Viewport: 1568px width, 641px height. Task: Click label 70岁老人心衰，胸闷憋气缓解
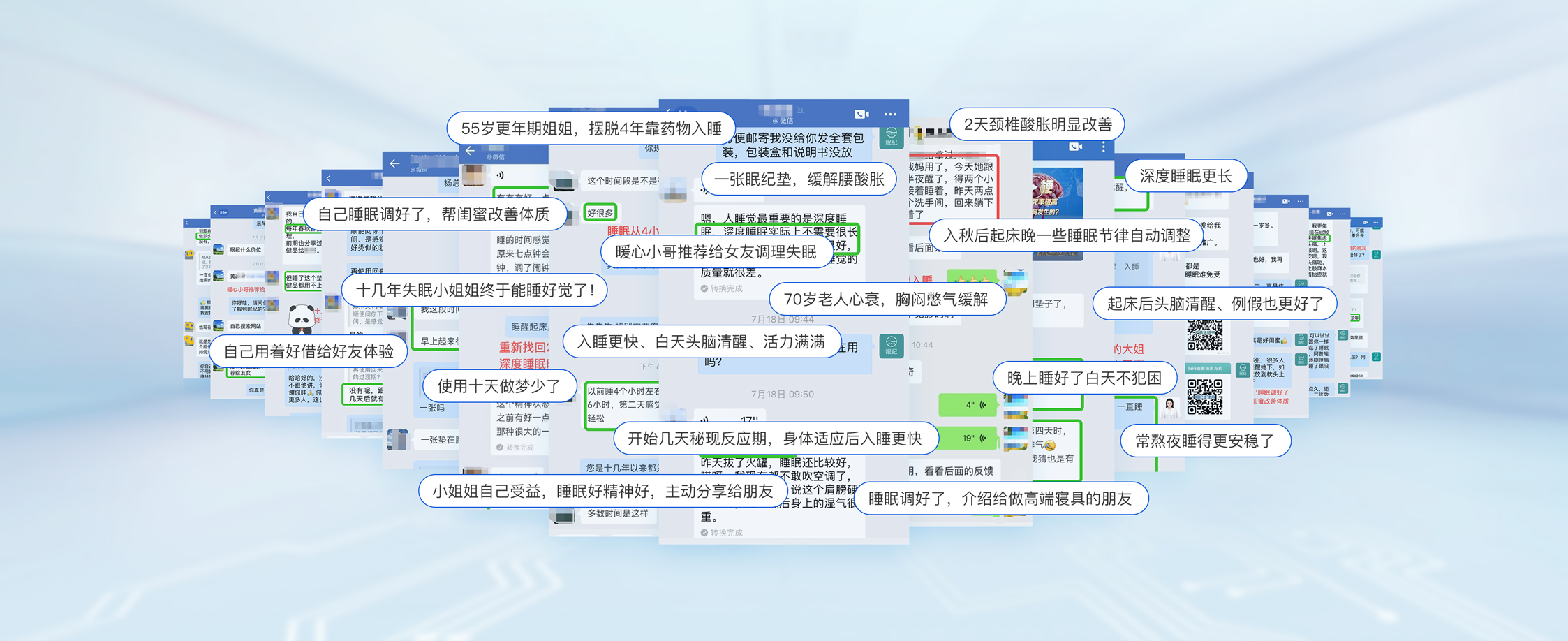(887, 299)
